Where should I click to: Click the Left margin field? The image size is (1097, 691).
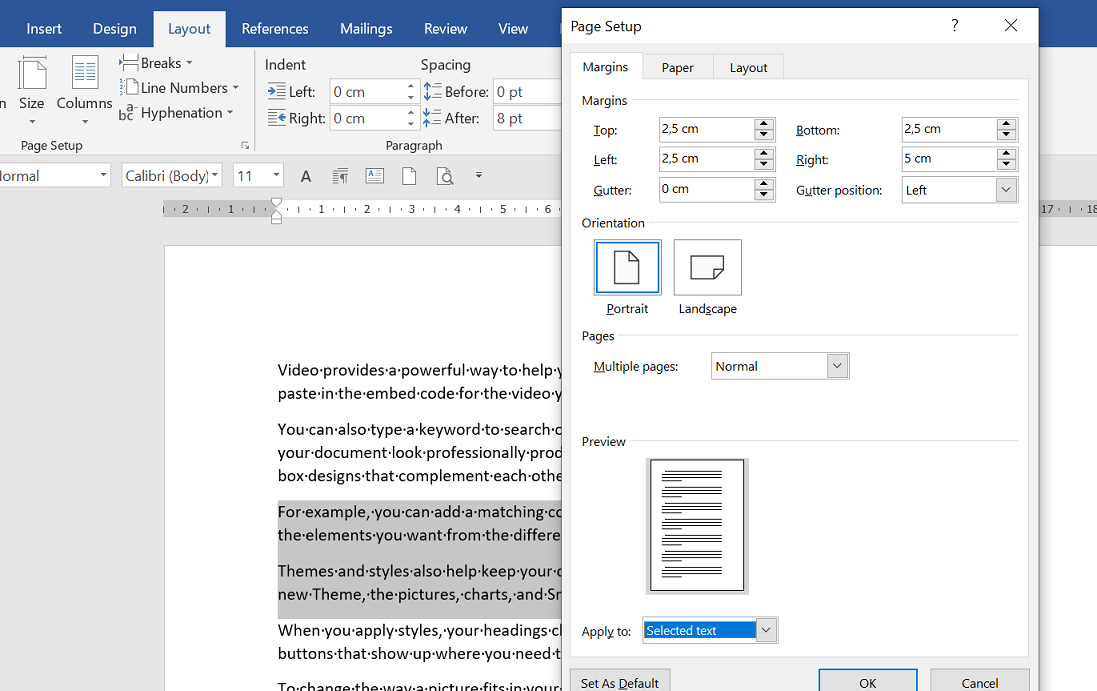(707, 159)
